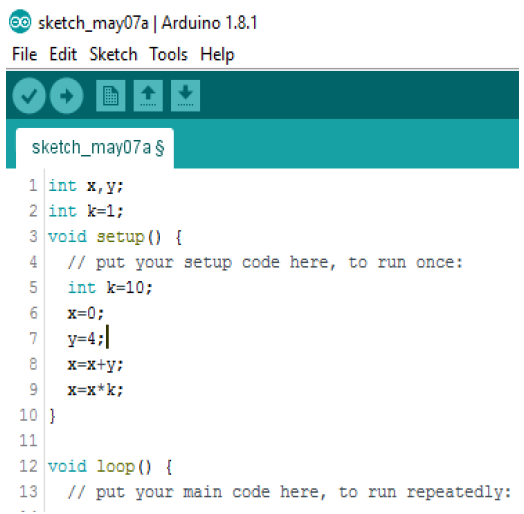
Task: Click on line 1 'int x,y;'
Action: tap(86, 186)
